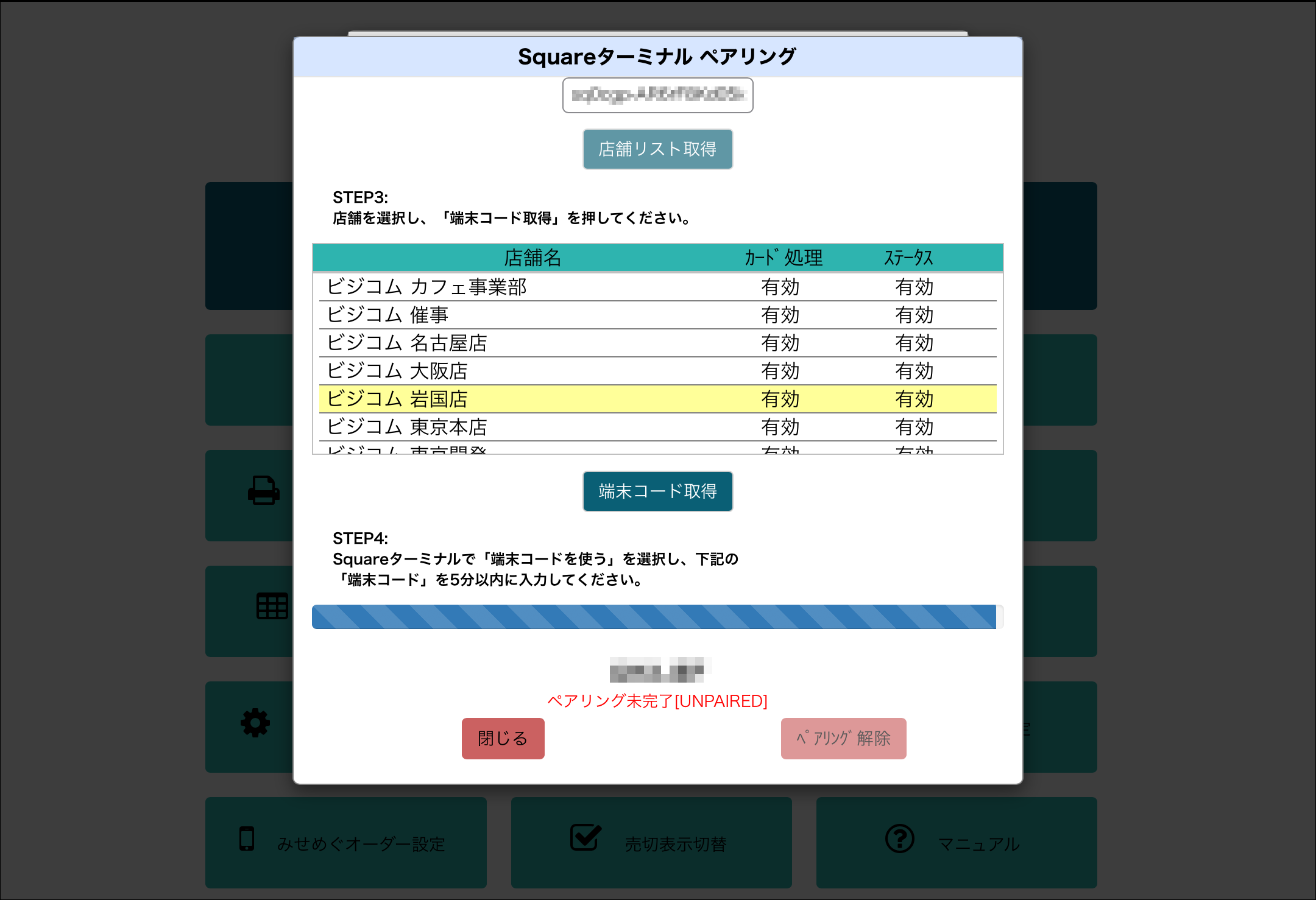Click the ステータス column header
The width and height of the screenshot is (1316, 900).
click(908, 258)
